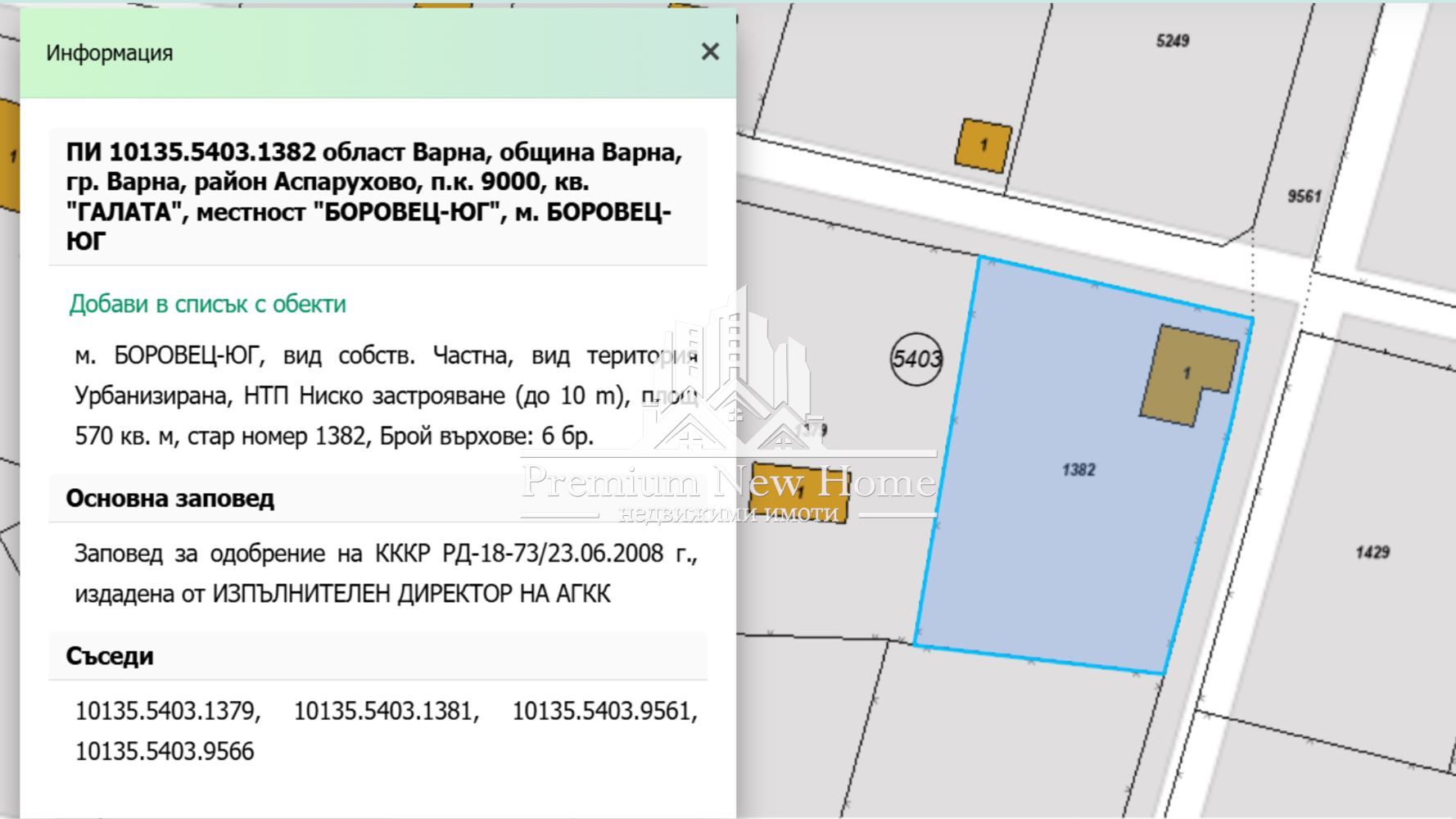
Task: Switch to the Информация panel header
Action: tap(107, 52)
